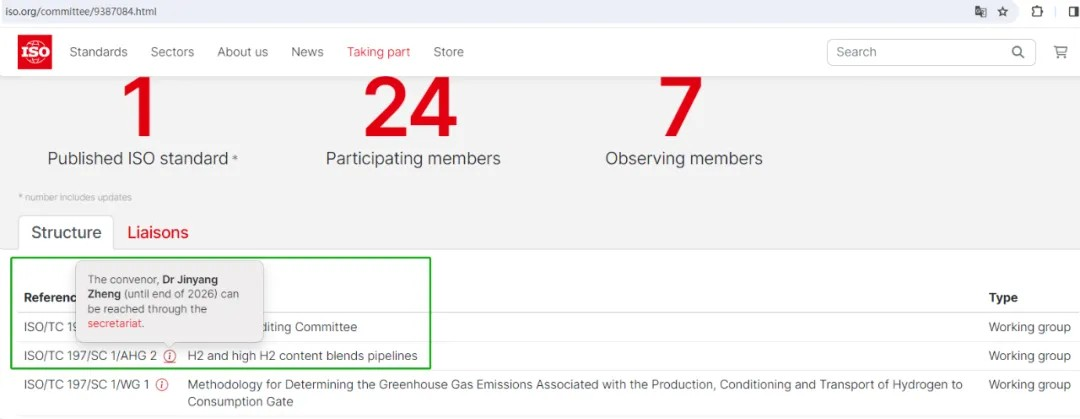This screenshot has width=1080, height=419.
Task: Go to the News section
Action: point(307,52)
